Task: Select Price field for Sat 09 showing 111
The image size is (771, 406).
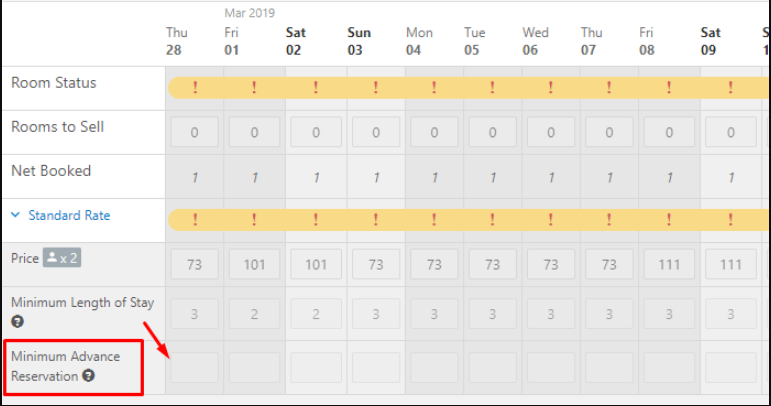Action: (731, 264)
